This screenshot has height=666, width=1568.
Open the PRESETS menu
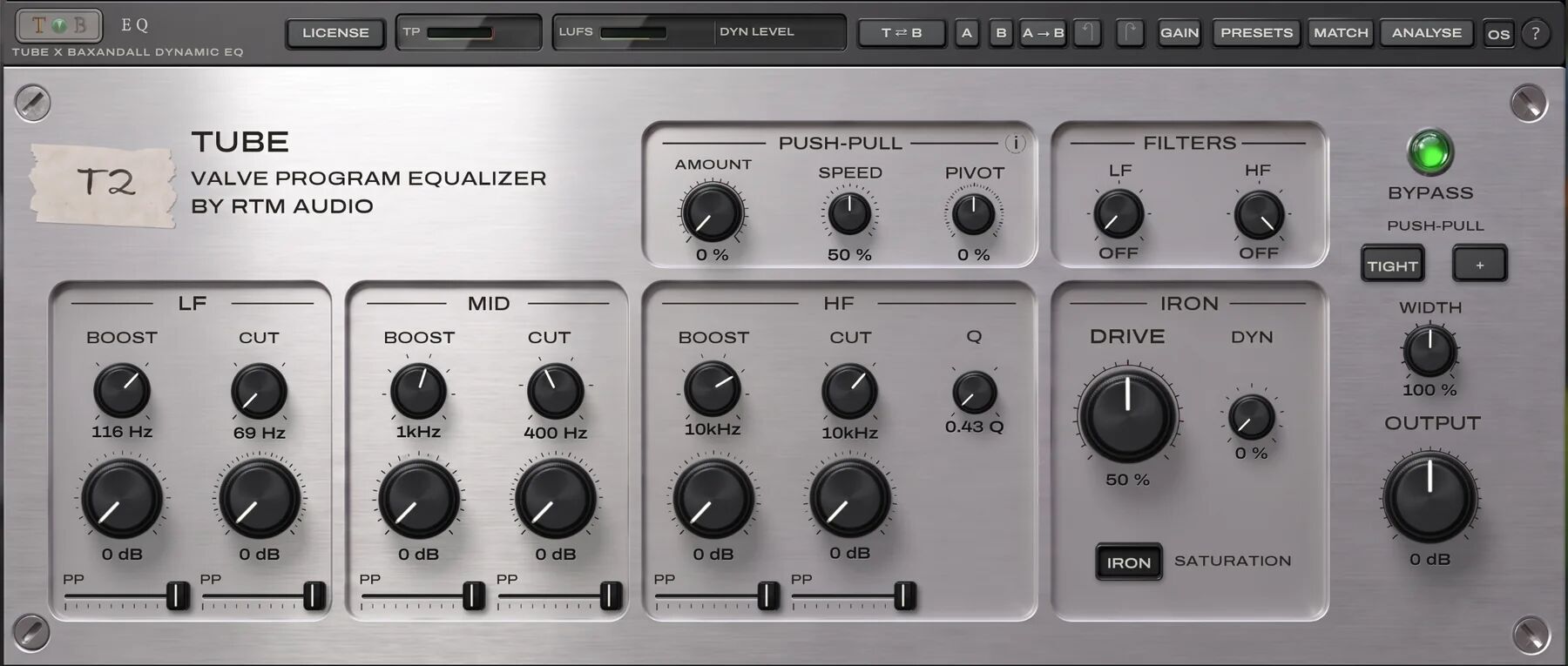1256,33
